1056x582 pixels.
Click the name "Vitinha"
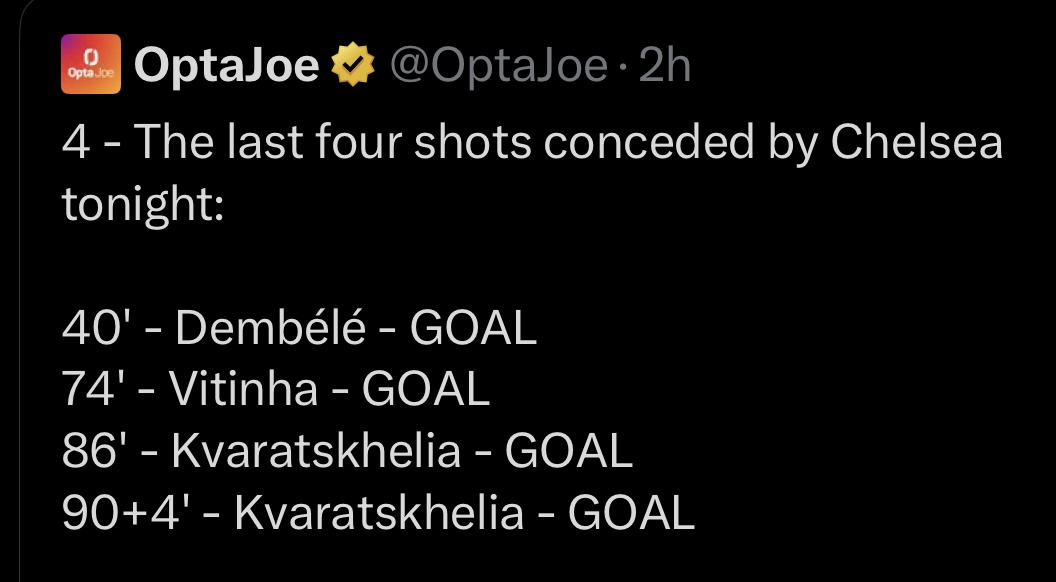click(x=243, y=390)
